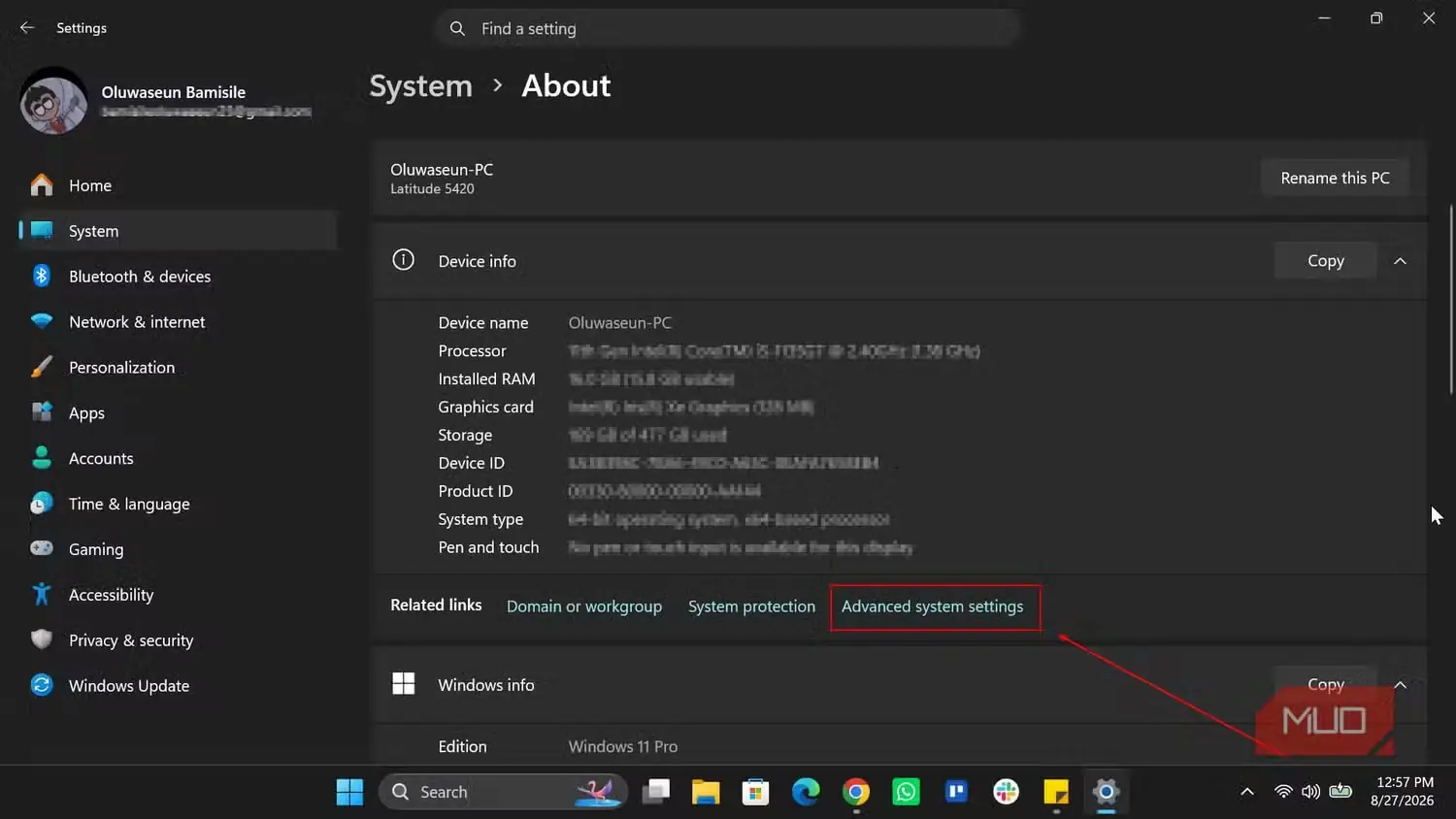The width and height of the screenshot is (1456, 819).
Task: Open Accessibility settings
Action: (x=177, y=595)
